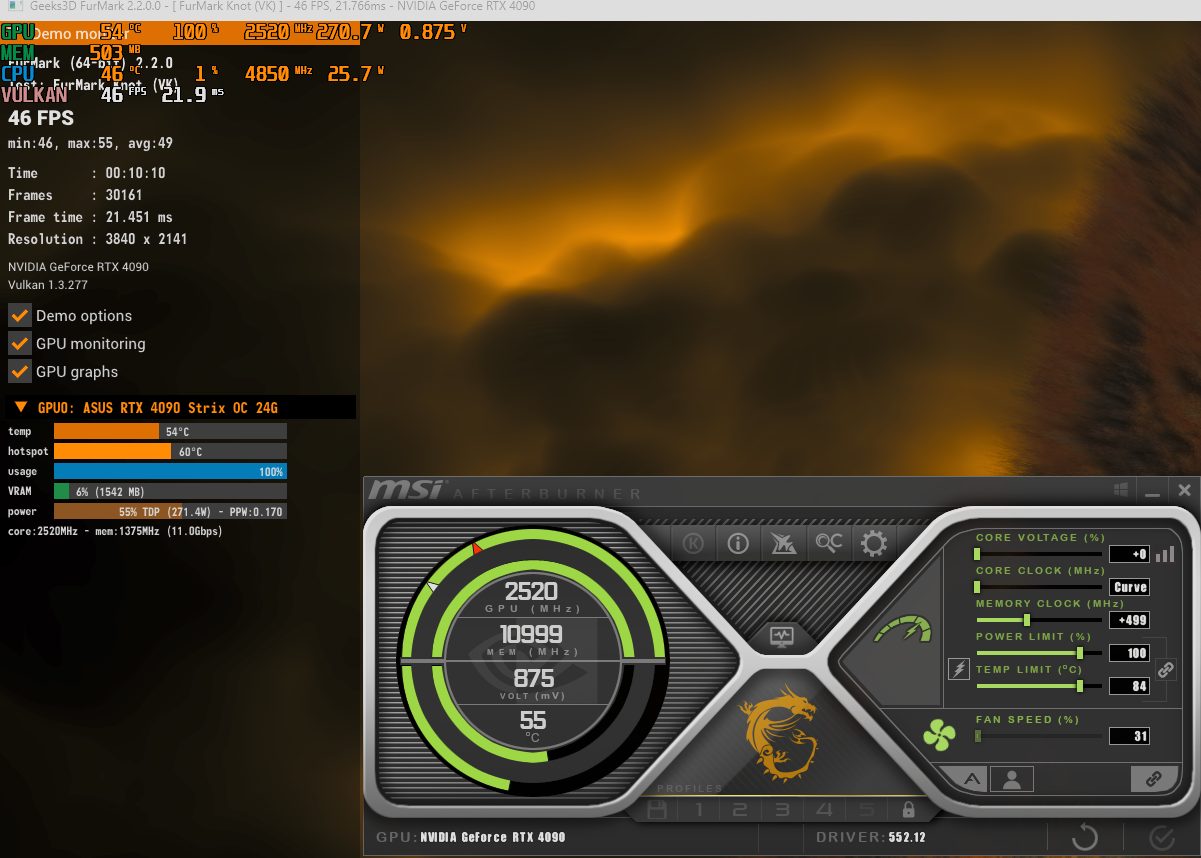Click the 55 °C gauge reading

(x=532, y=720)
